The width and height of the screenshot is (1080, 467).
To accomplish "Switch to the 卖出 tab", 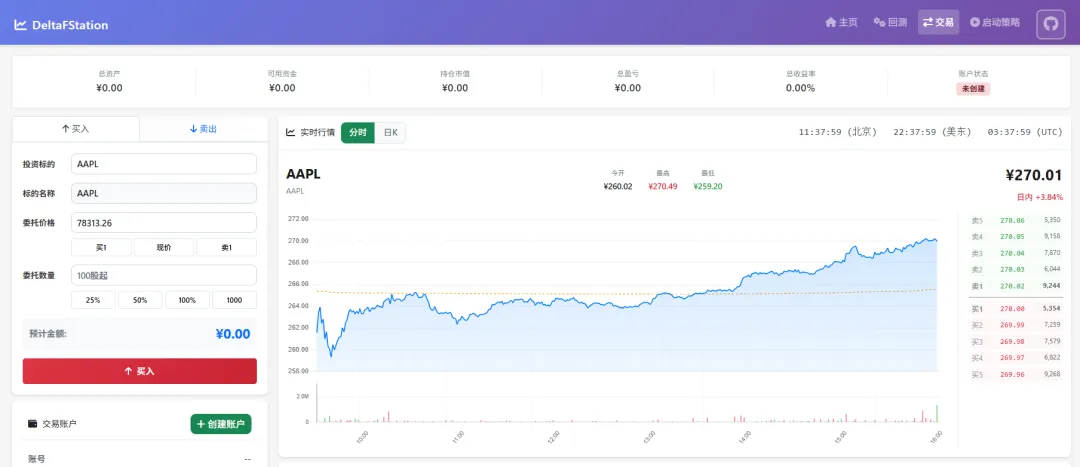I will tap(203, 129).
